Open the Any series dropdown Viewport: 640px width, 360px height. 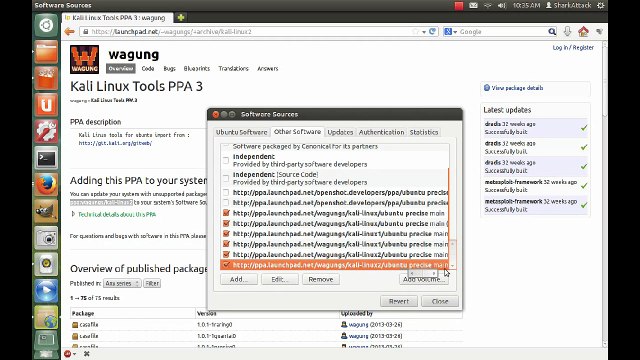point(122,283)
